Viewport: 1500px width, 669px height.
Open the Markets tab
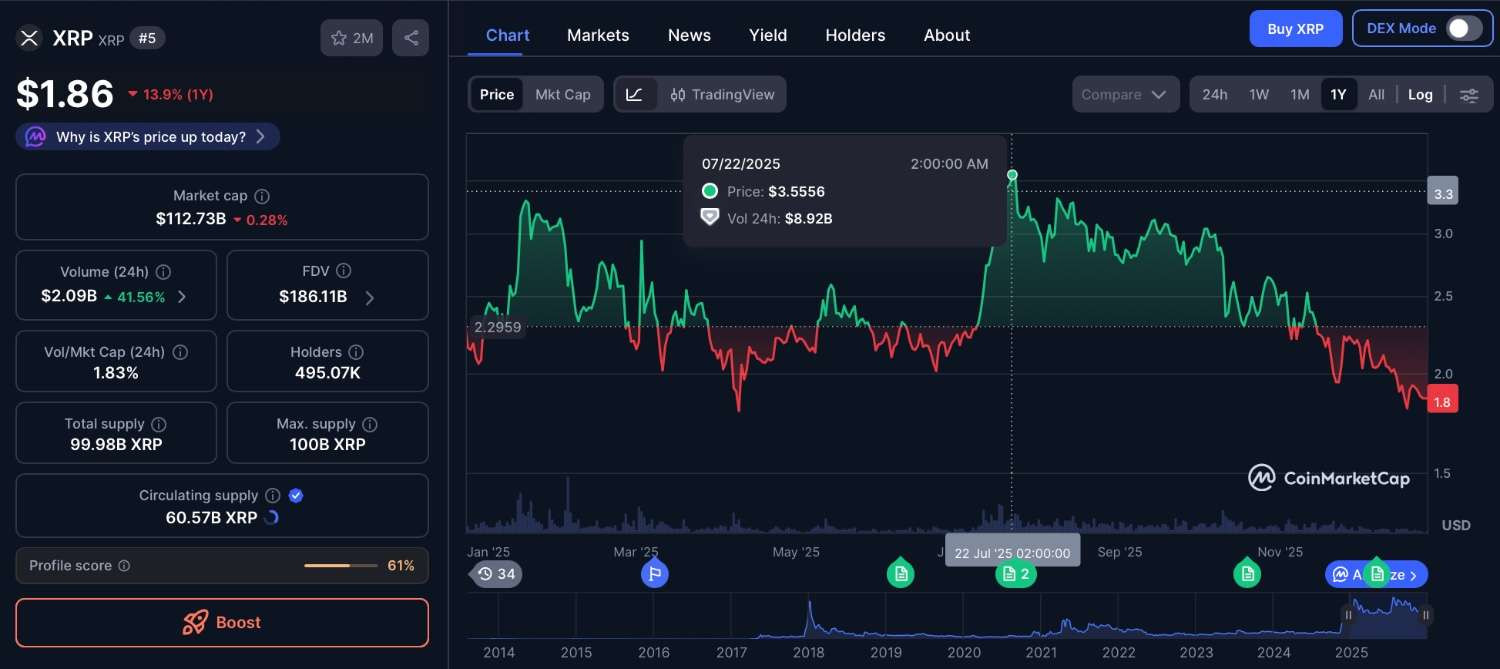click(x=598, y=35)
